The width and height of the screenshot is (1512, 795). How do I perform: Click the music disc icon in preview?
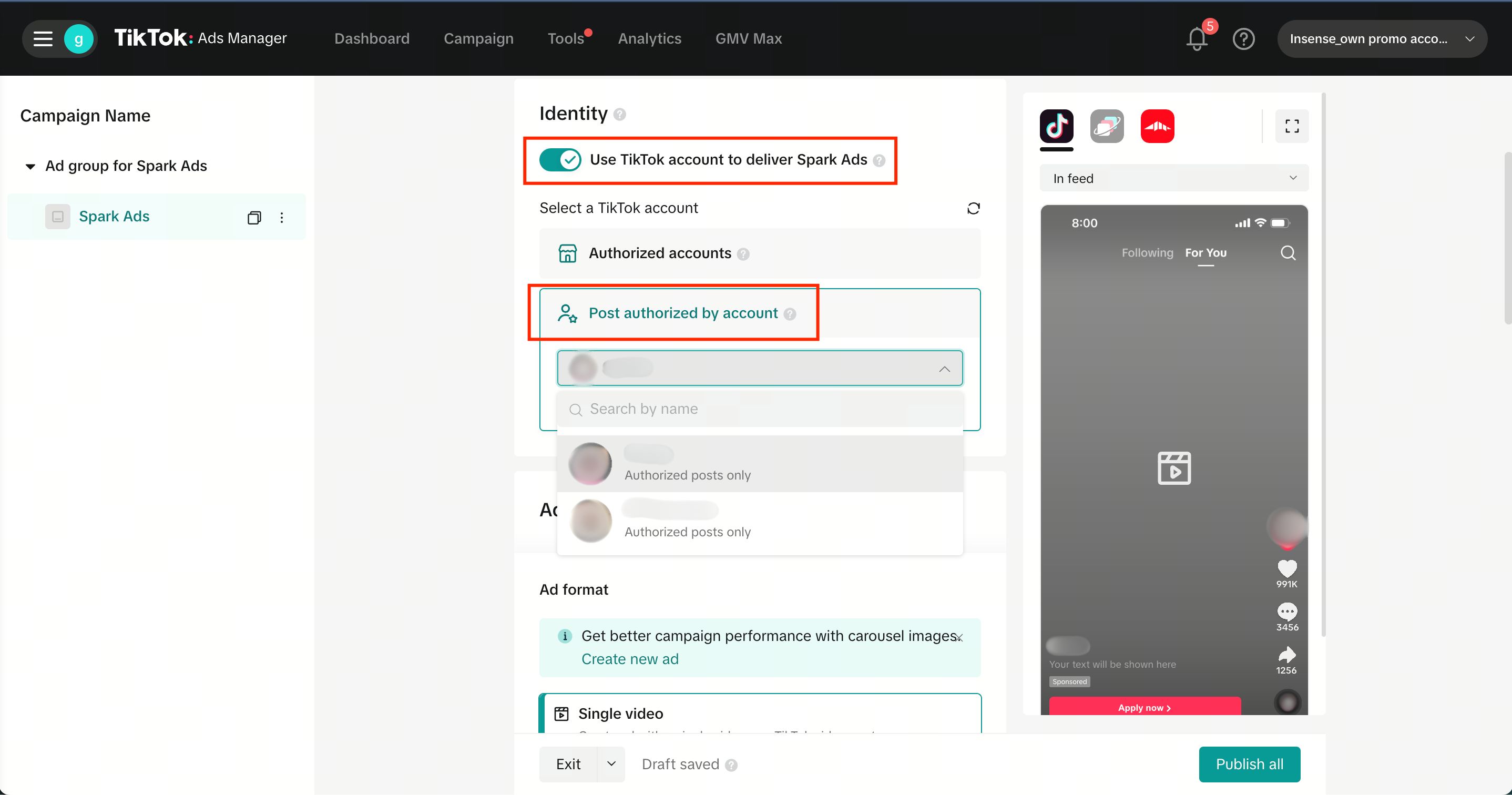click(x=1288, y=701)
